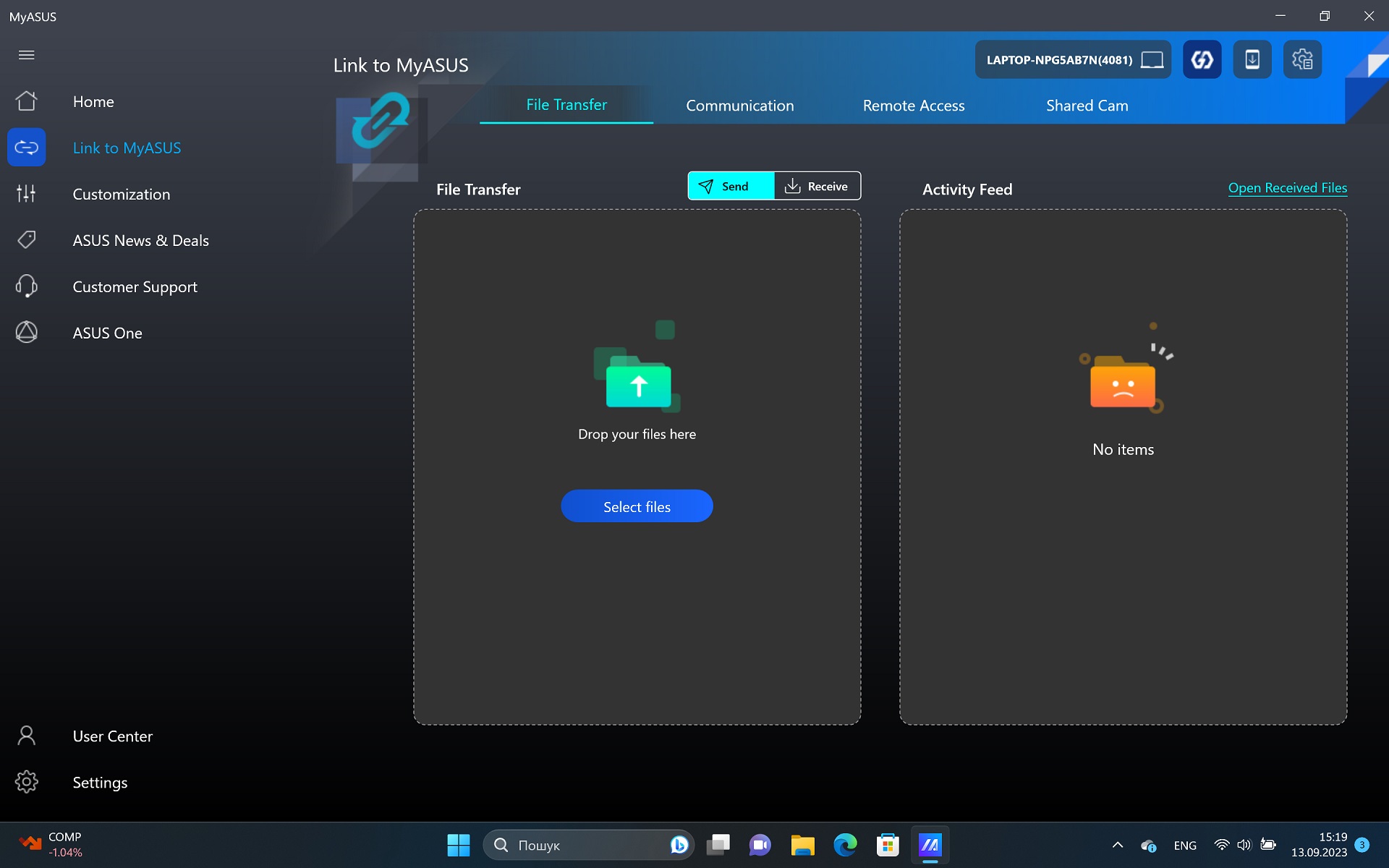Open Customization in the sidebar
This screenshot has height=868, width=1389.
(x=122, y=194)
